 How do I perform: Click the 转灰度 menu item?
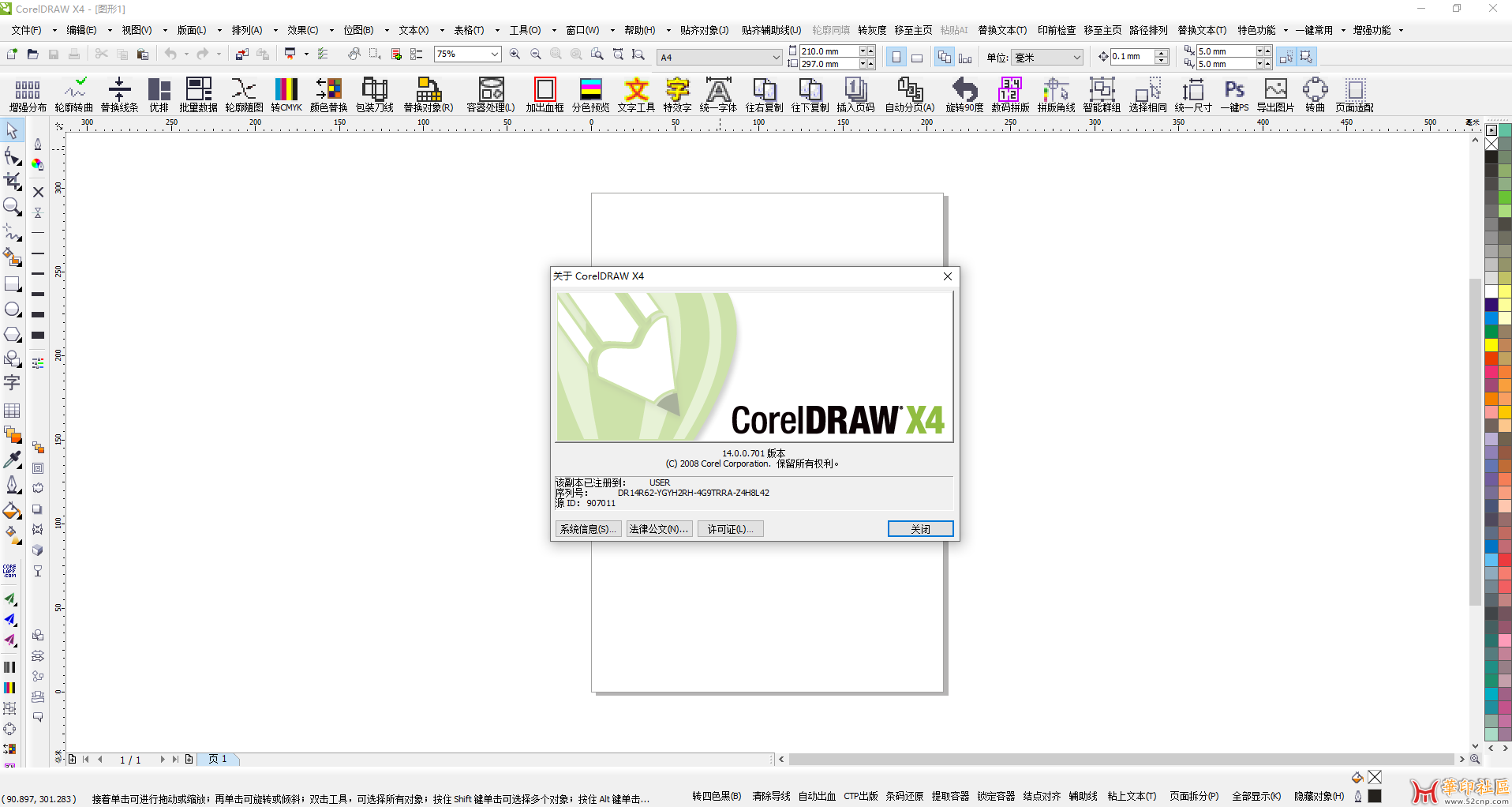pyautogui.click(x=872, y=30)
